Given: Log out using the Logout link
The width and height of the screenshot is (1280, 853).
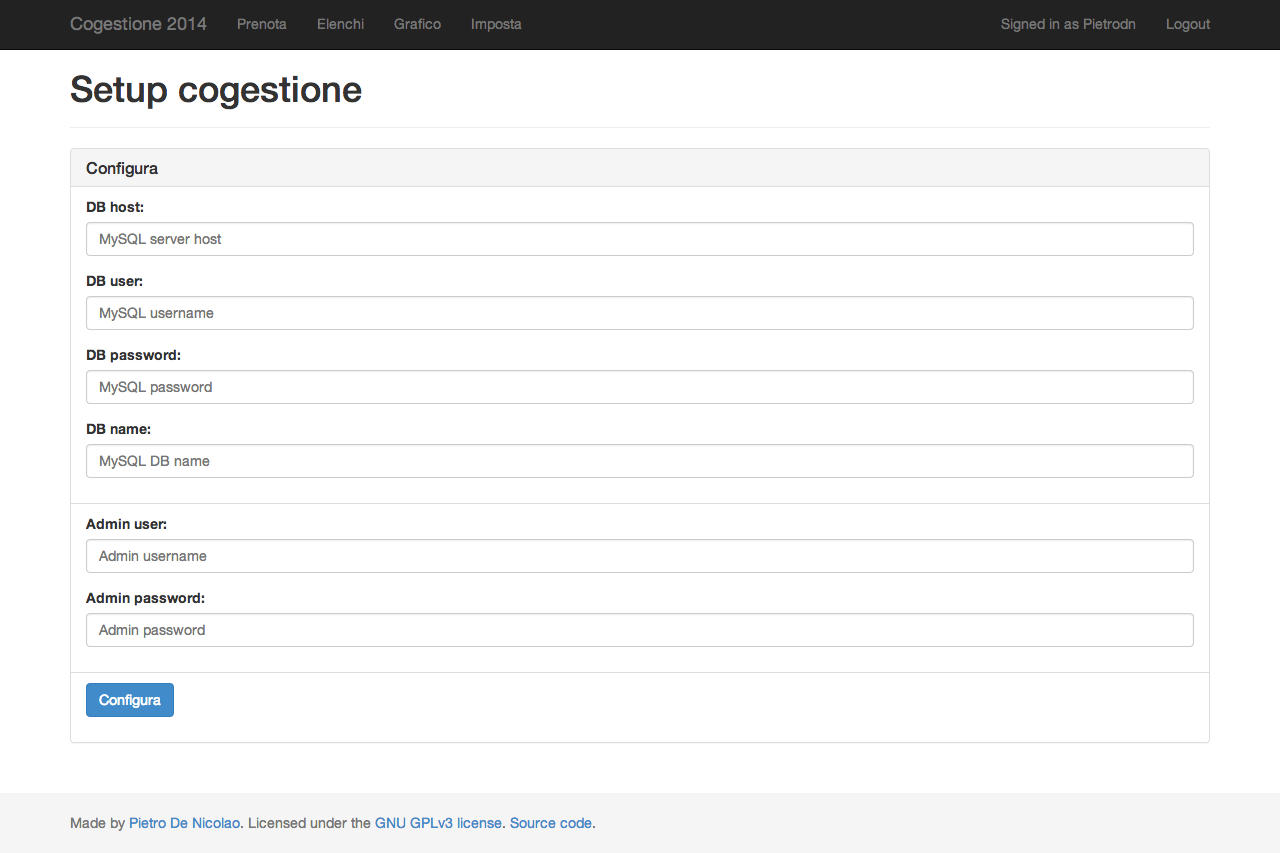Looking at the screenshot, I should coord(1188,24).
